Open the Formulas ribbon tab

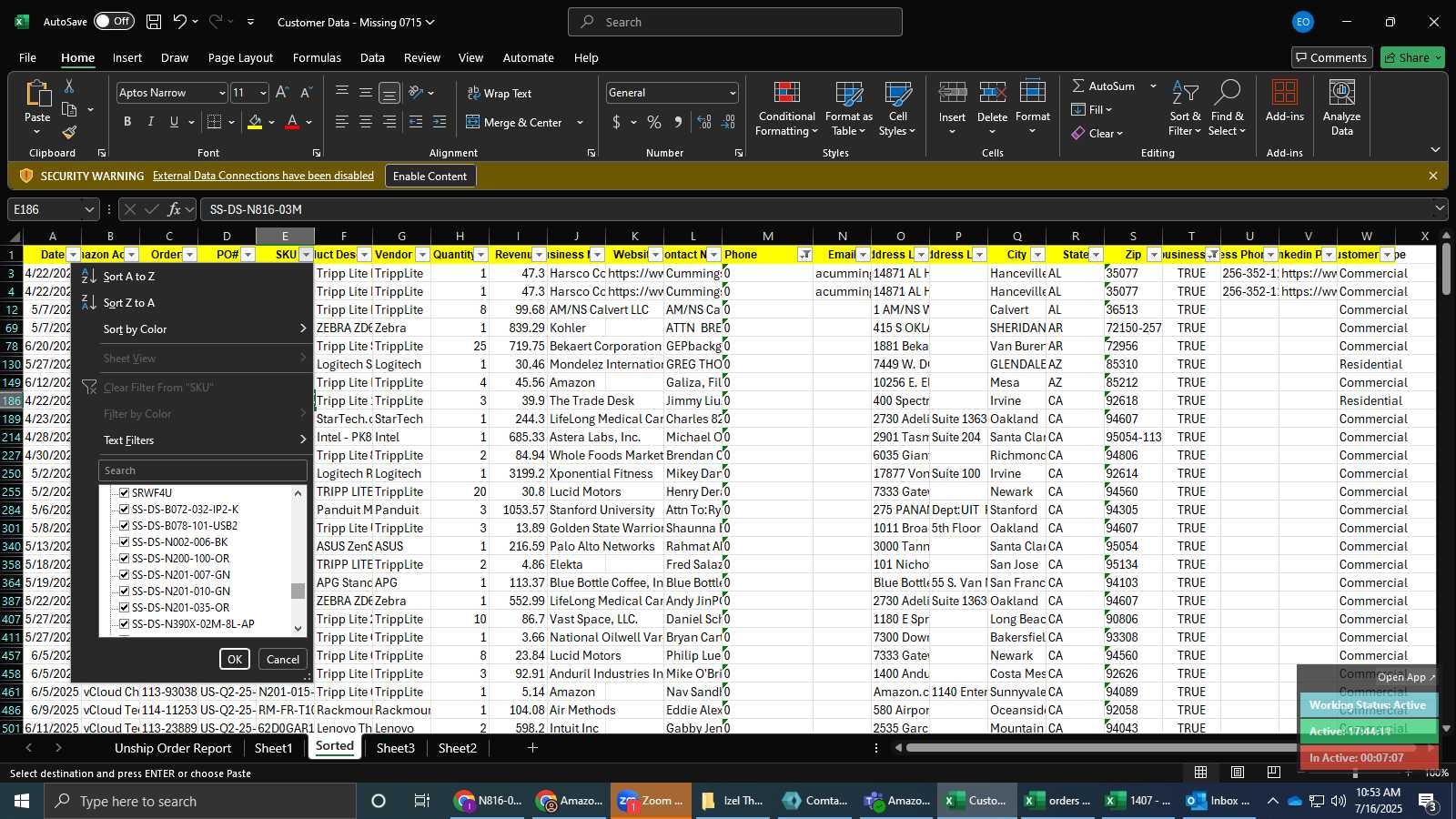point(317,57)
